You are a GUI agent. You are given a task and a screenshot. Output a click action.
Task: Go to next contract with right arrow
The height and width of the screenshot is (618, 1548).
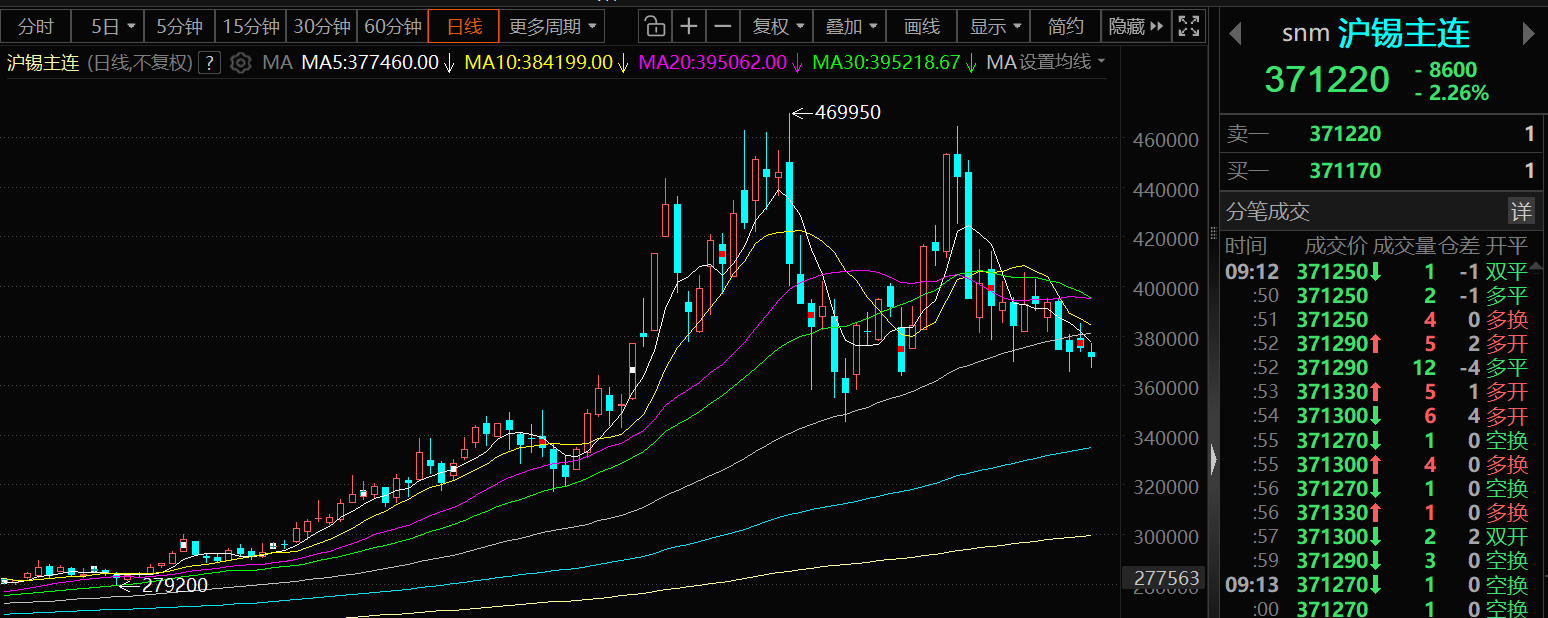point(1528,34)
